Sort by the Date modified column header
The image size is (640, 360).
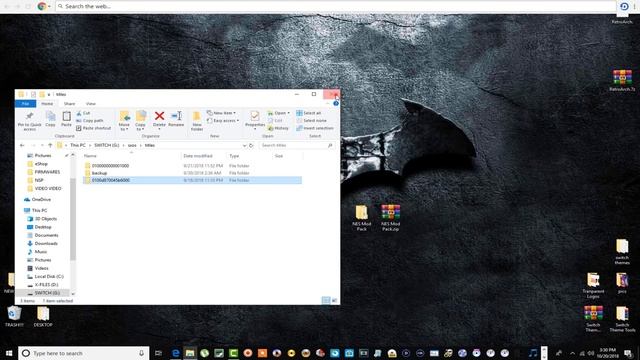[198, 156]
